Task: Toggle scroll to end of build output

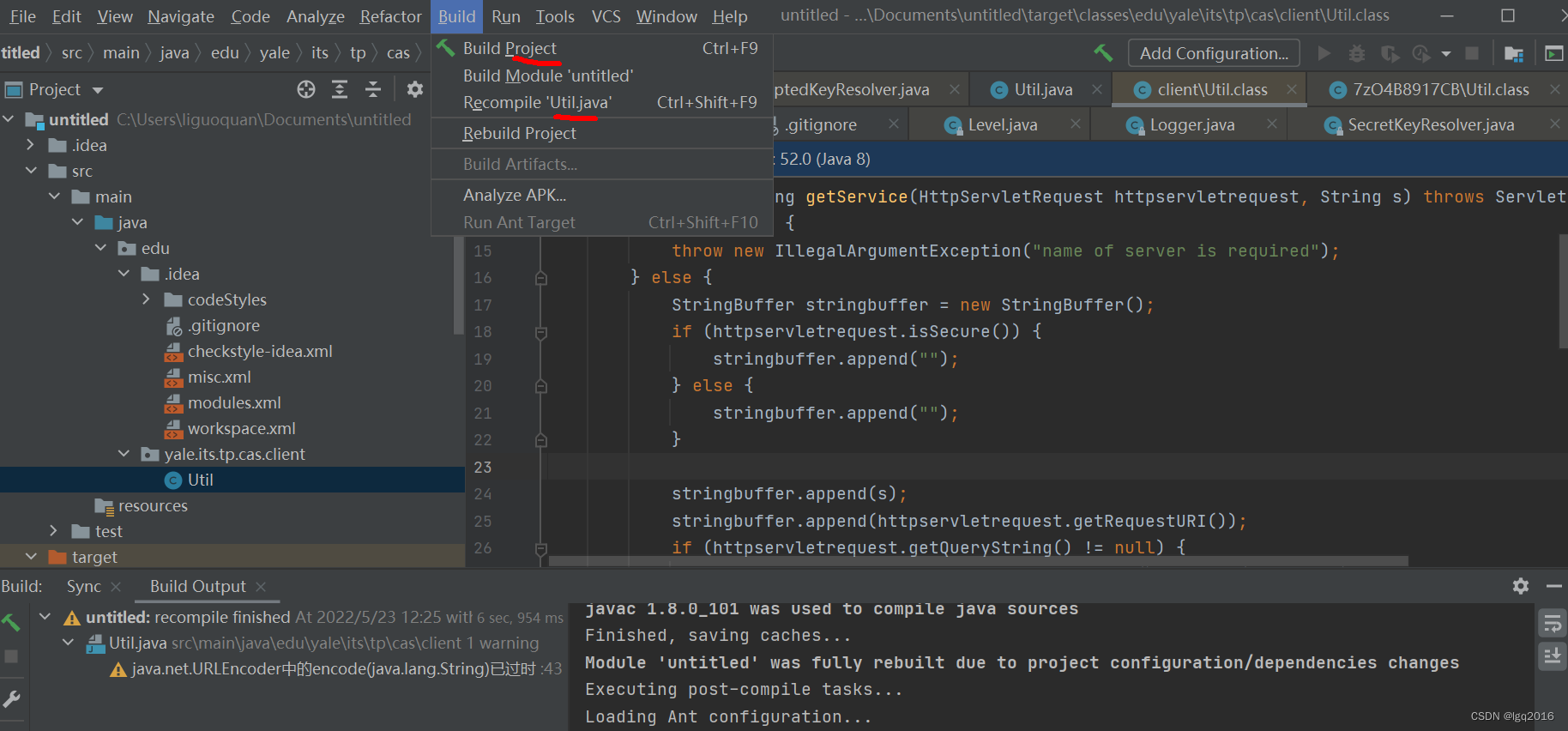Action: (x=1552, y=657)
